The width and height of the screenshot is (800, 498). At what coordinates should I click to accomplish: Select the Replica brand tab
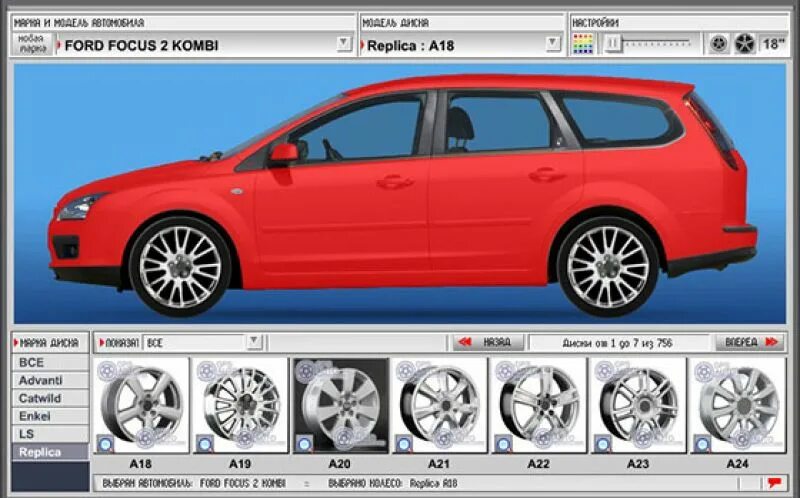coord(50,452)
